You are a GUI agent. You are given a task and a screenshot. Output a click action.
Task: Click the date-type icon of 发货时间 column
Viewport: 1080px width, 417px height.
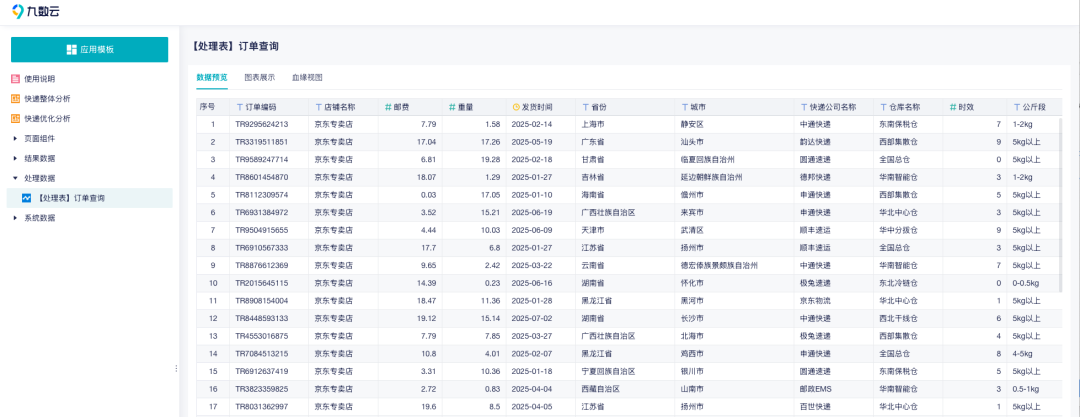tap(516, 108)
